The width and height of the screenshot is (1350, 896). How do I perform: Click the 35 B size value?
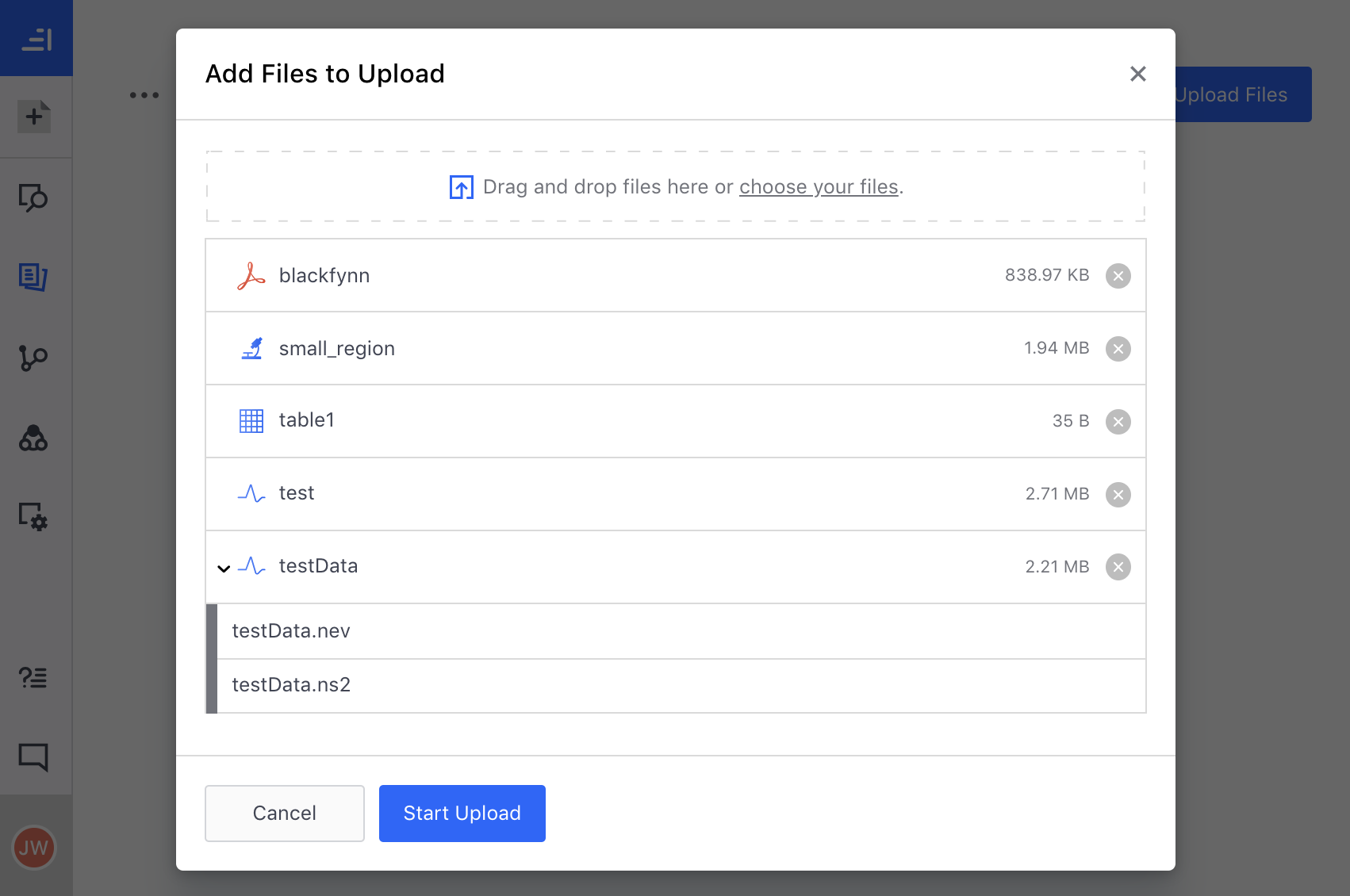tap(1071, 421)
